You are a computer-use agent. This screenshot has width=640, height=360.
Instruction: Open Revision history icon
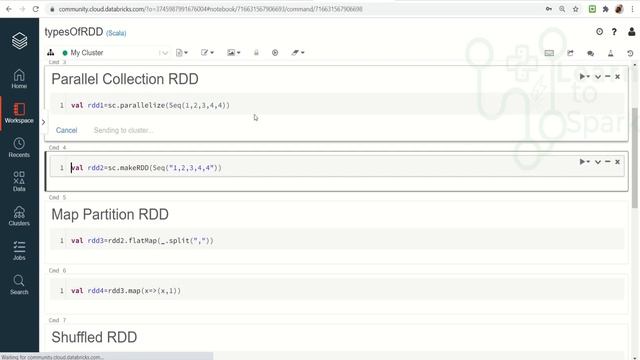click(x=630, y=53)
